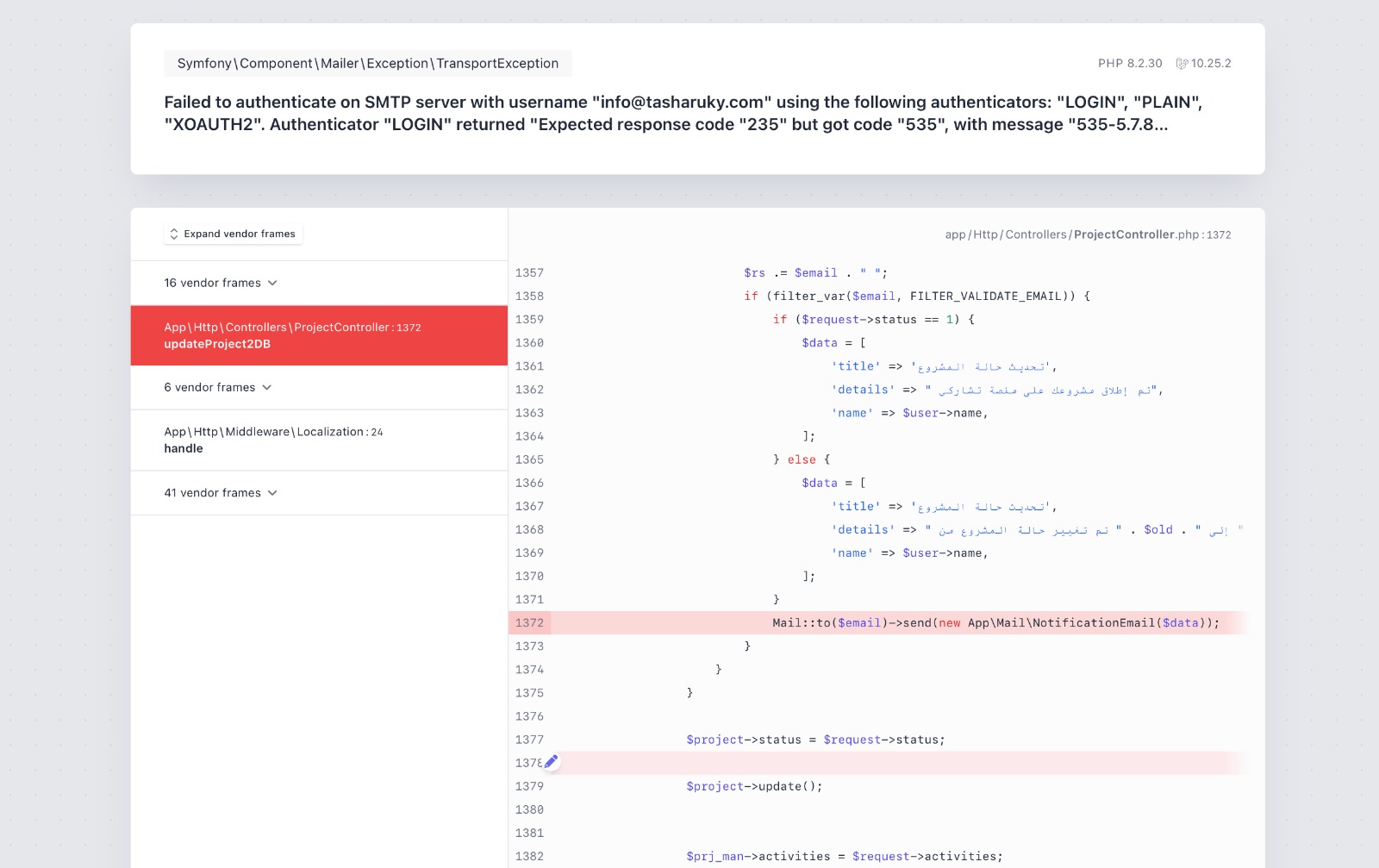Viewport: 1379px width, 868px height.
Task: Click the pencil edit icon on line 1378
Action: point(552,762)
